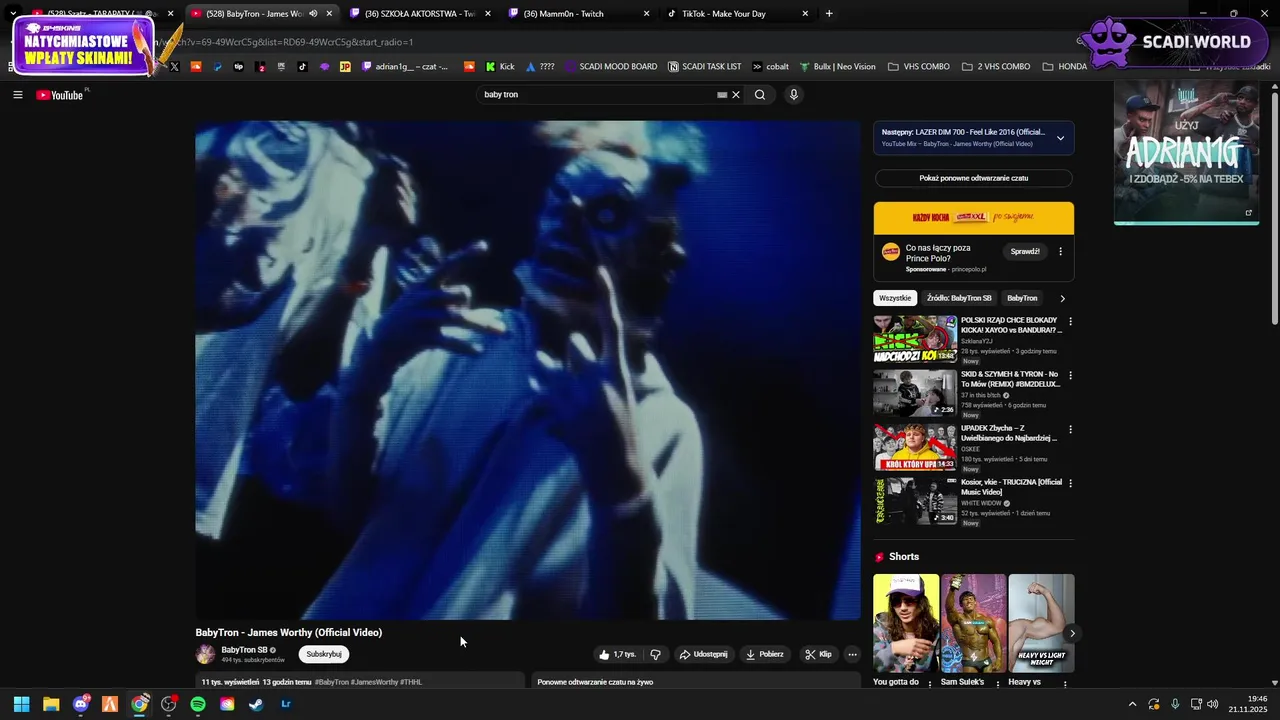The image size is (1280, 720).
Task: Open SCADI TASK LIST bookmark
Action: click(704, 67)
